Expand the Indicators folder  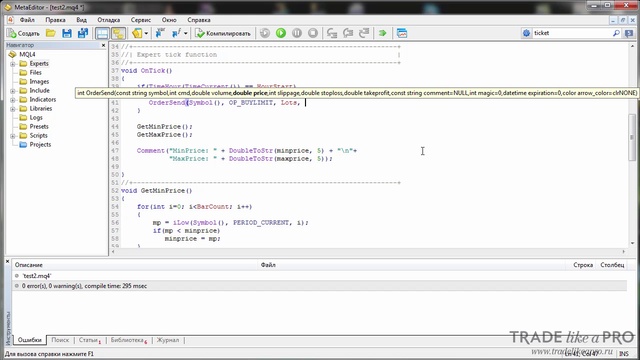click(x=13, y=100)
